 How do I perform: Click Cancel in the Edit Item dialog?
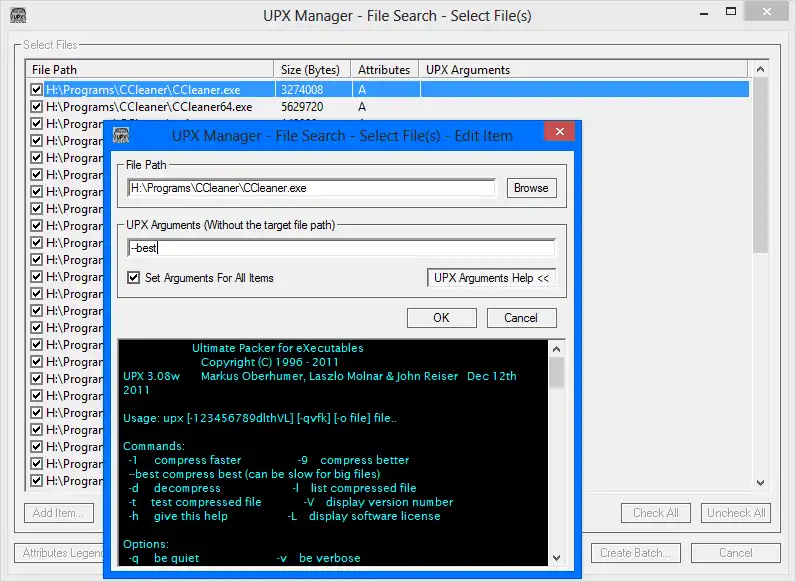click(x=521, y=318)
